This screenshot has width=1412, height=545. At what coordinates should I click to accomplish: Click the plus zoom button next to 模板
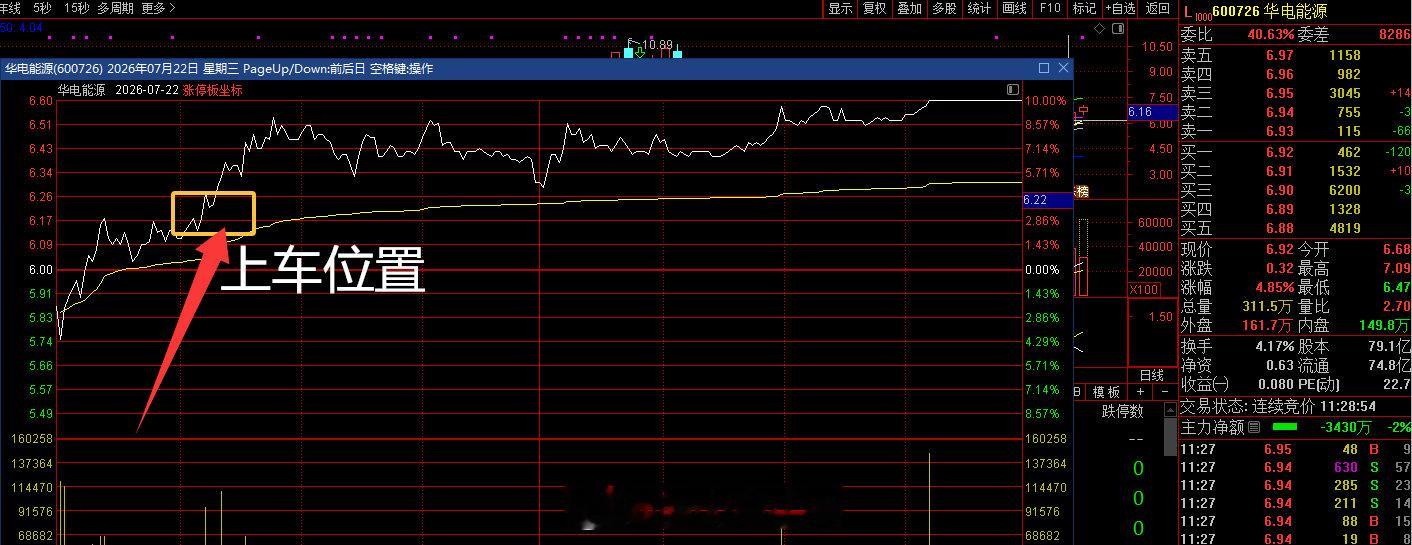pyautogui.click(x=1140, y=392)
